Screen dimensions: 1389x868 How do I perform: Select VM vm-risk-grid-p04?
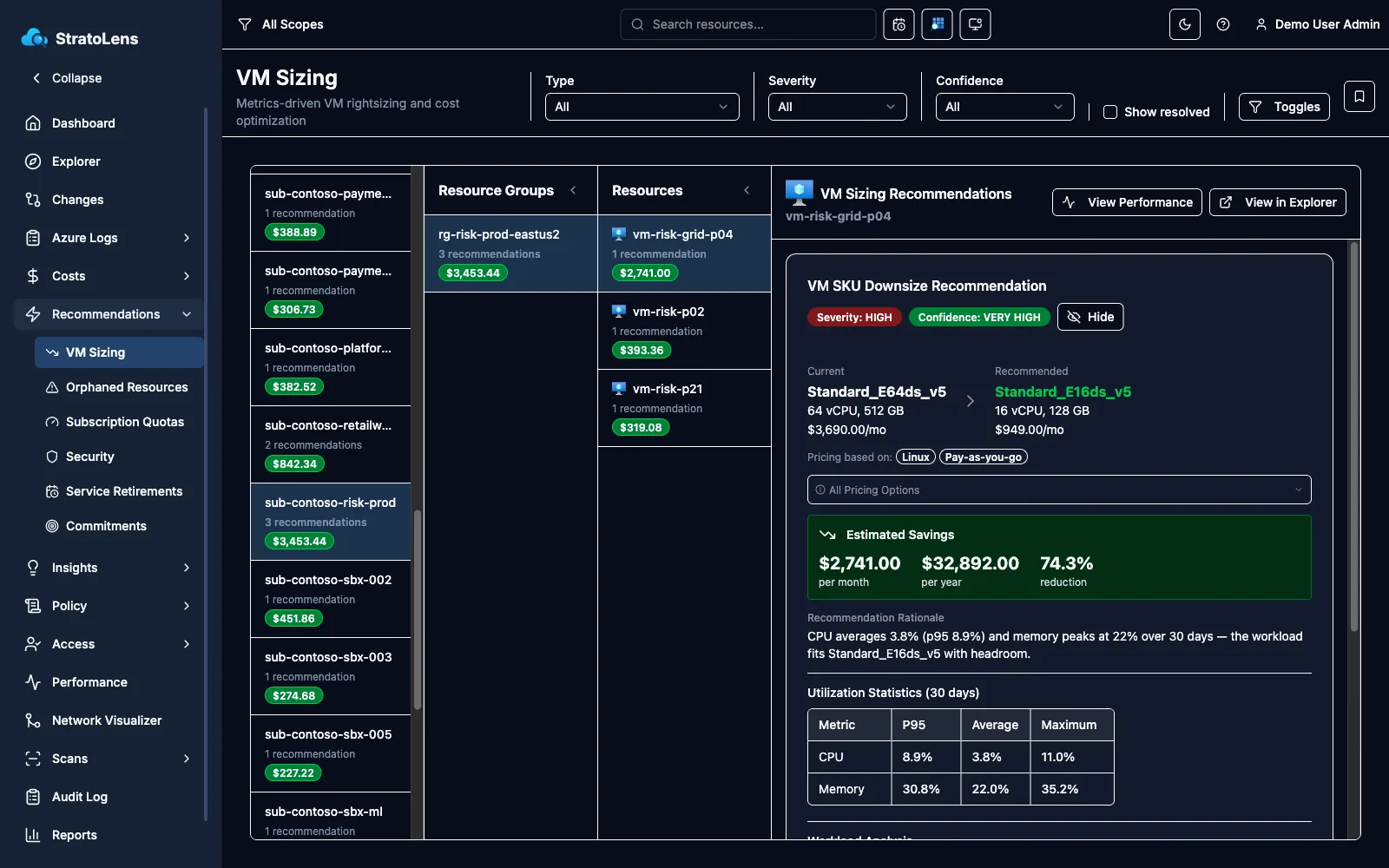pos(685,253)
